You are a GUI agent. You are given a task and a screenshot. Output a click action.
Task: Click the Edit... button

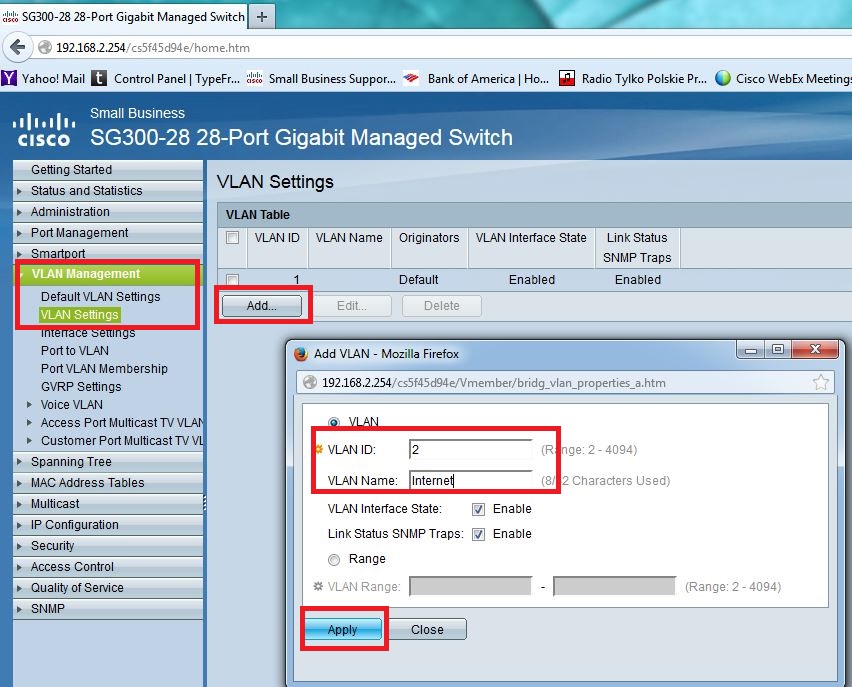coord(352,306)
